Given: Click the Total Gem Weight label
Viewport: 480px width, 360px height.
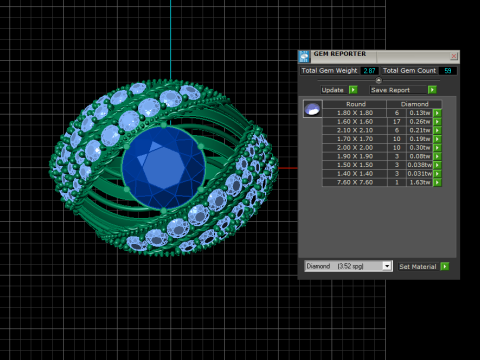Looking at the screenshot, I should [329, 71].
